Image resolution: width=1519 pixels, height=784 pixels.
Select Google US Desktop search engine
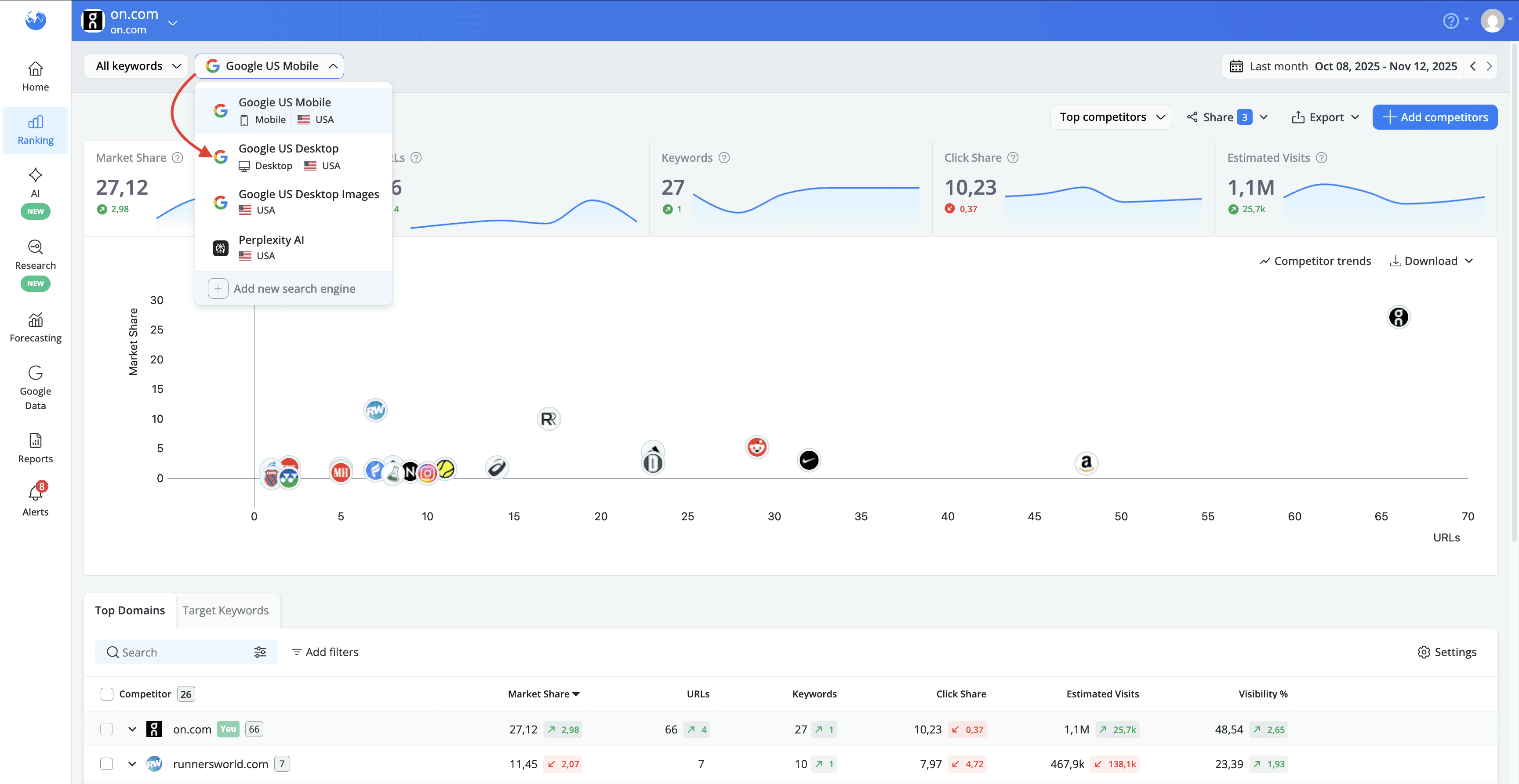(x=293, y=156)
